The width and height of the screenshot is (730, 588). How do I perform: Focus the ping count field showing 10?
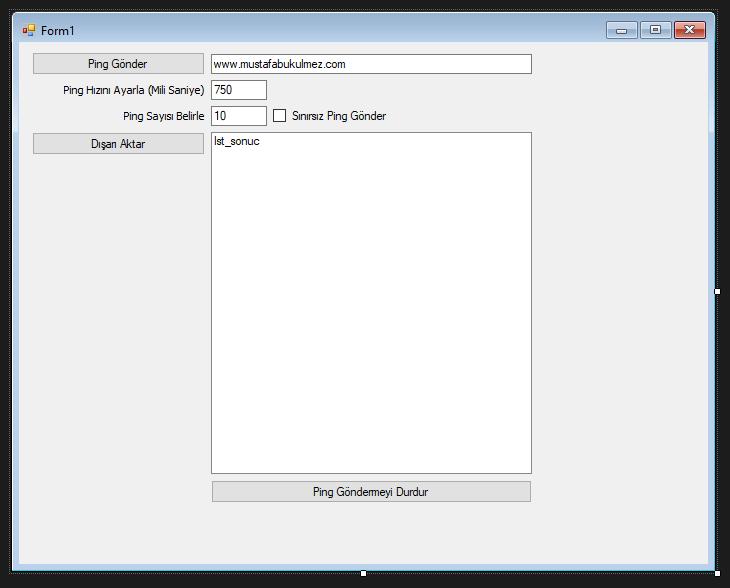pos(239,116)
